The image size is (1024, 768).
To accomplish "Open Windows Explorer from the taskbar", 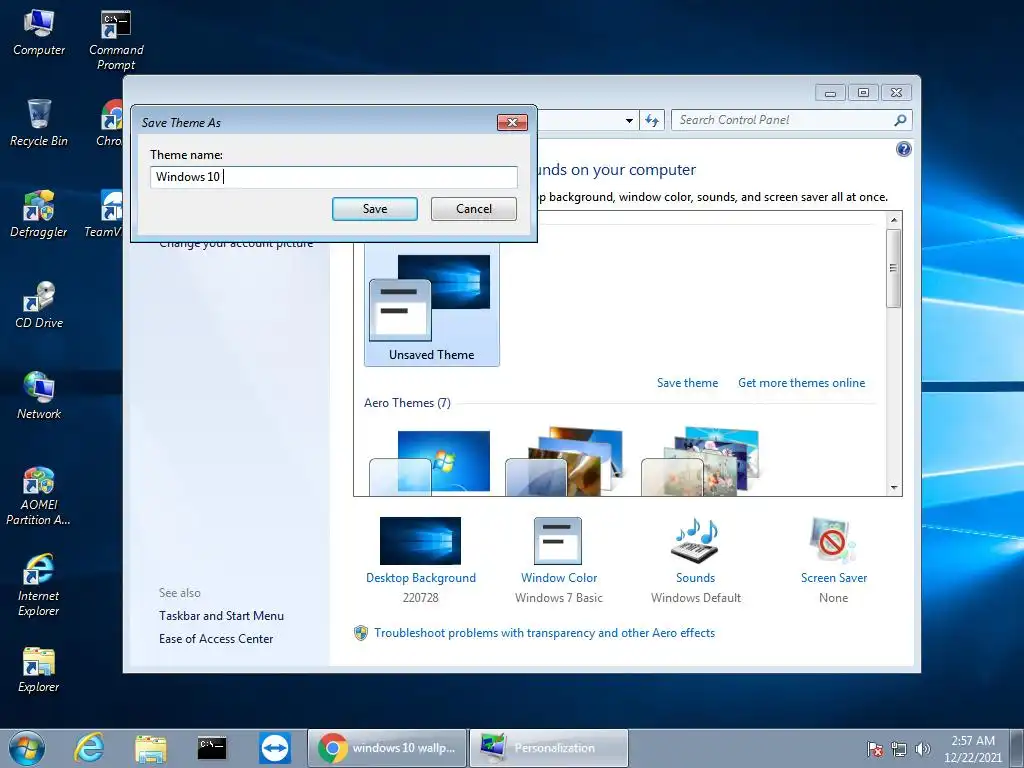I will (151, 748).
